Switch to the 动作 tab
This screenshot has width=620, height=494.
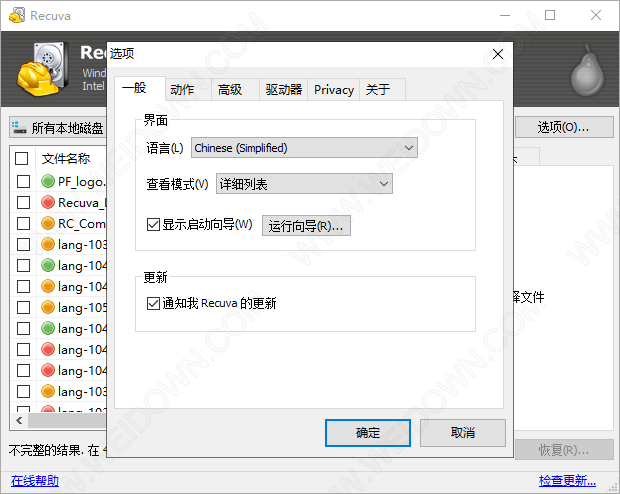click(188, 90)
